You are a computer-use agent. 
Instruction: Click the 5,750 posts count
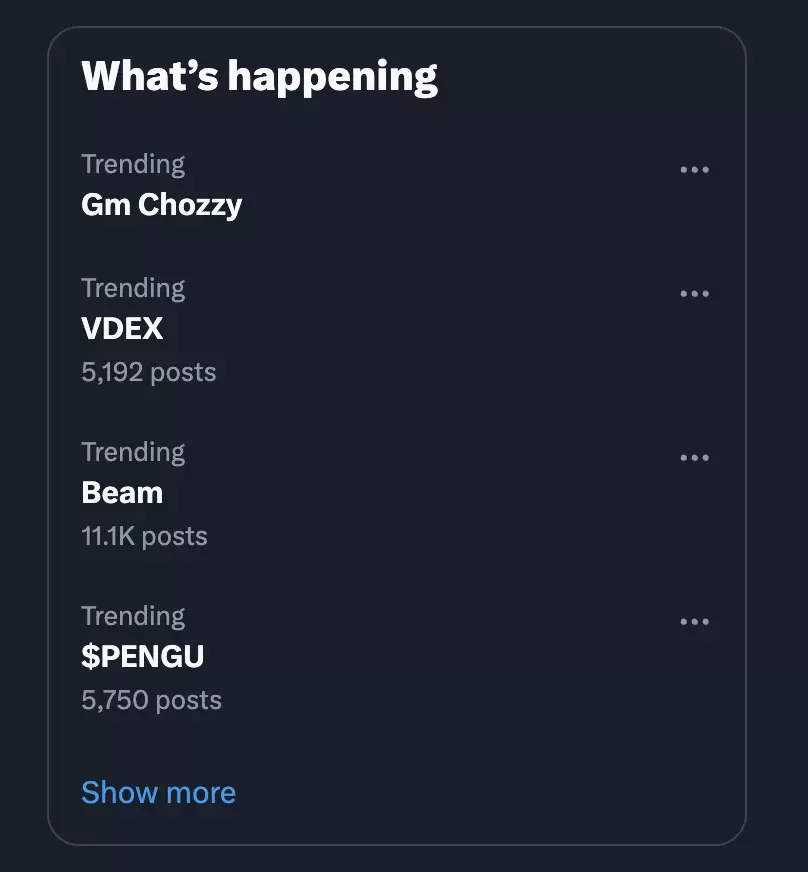click(151, 701)
